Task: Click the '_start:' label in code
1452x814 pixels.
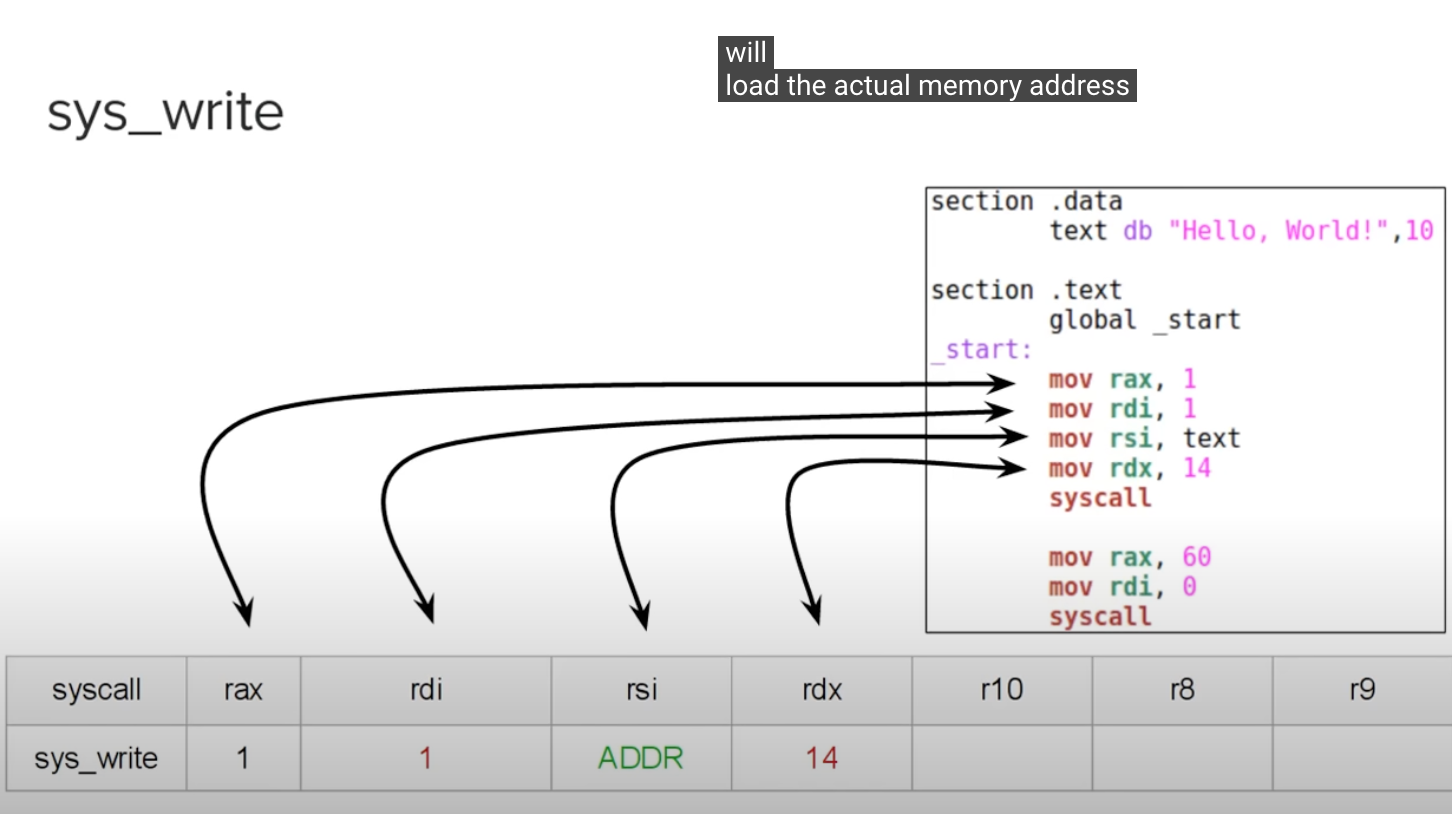Action: point(982,350)
